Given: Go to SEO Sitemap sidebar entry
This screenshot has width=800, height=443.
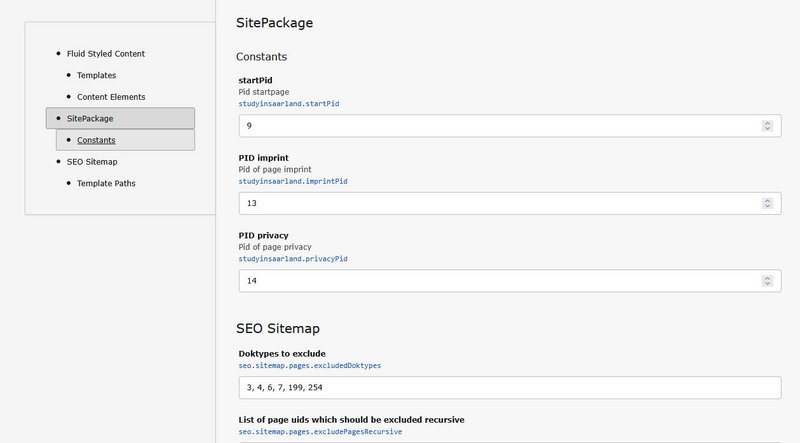Looking at the screenshot, I should [x=92, y=162].
